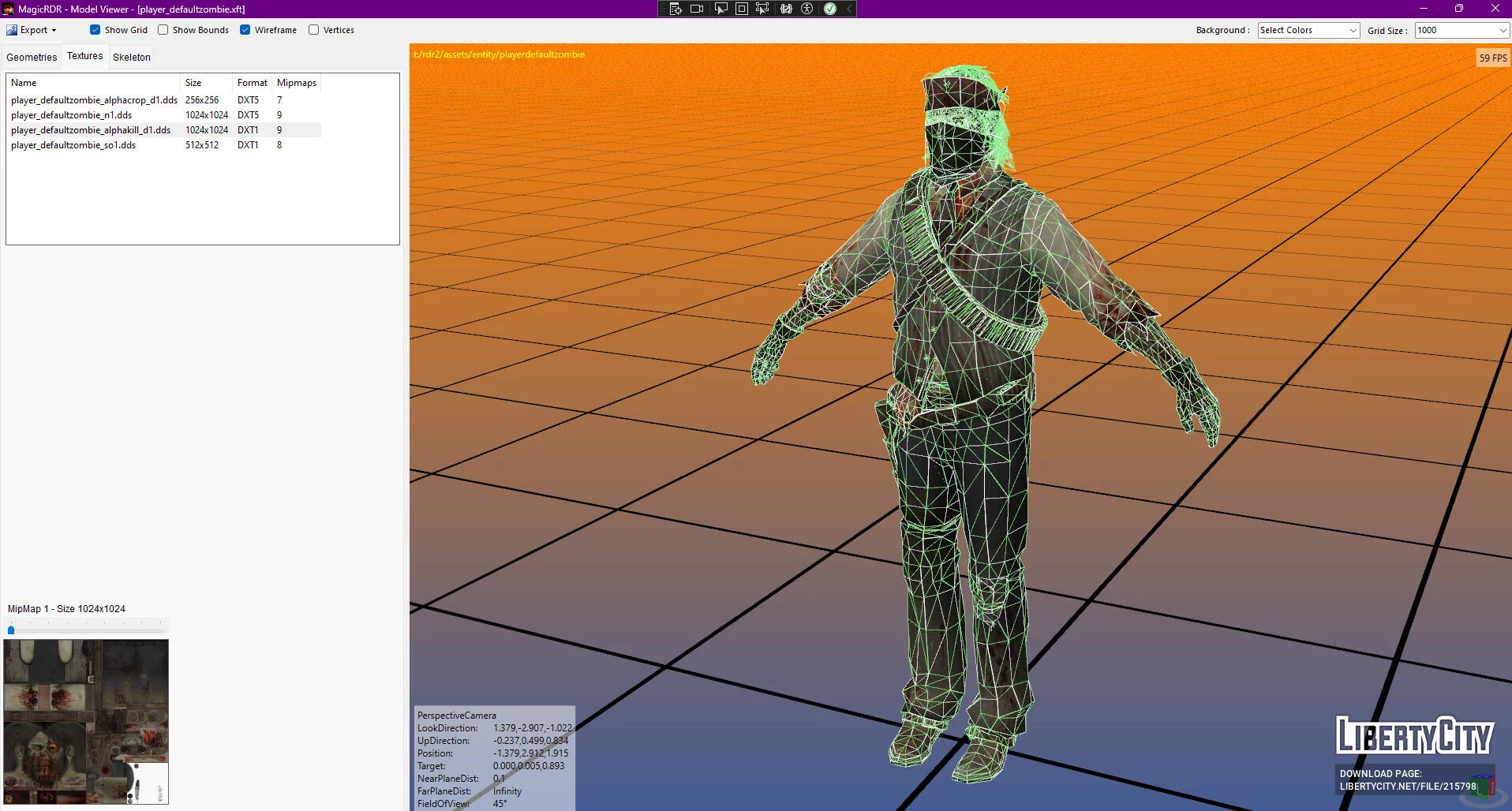This screenshot has height=811, width=1512.
Task: Toggle the display layout adorners icon
Action: 742,9
